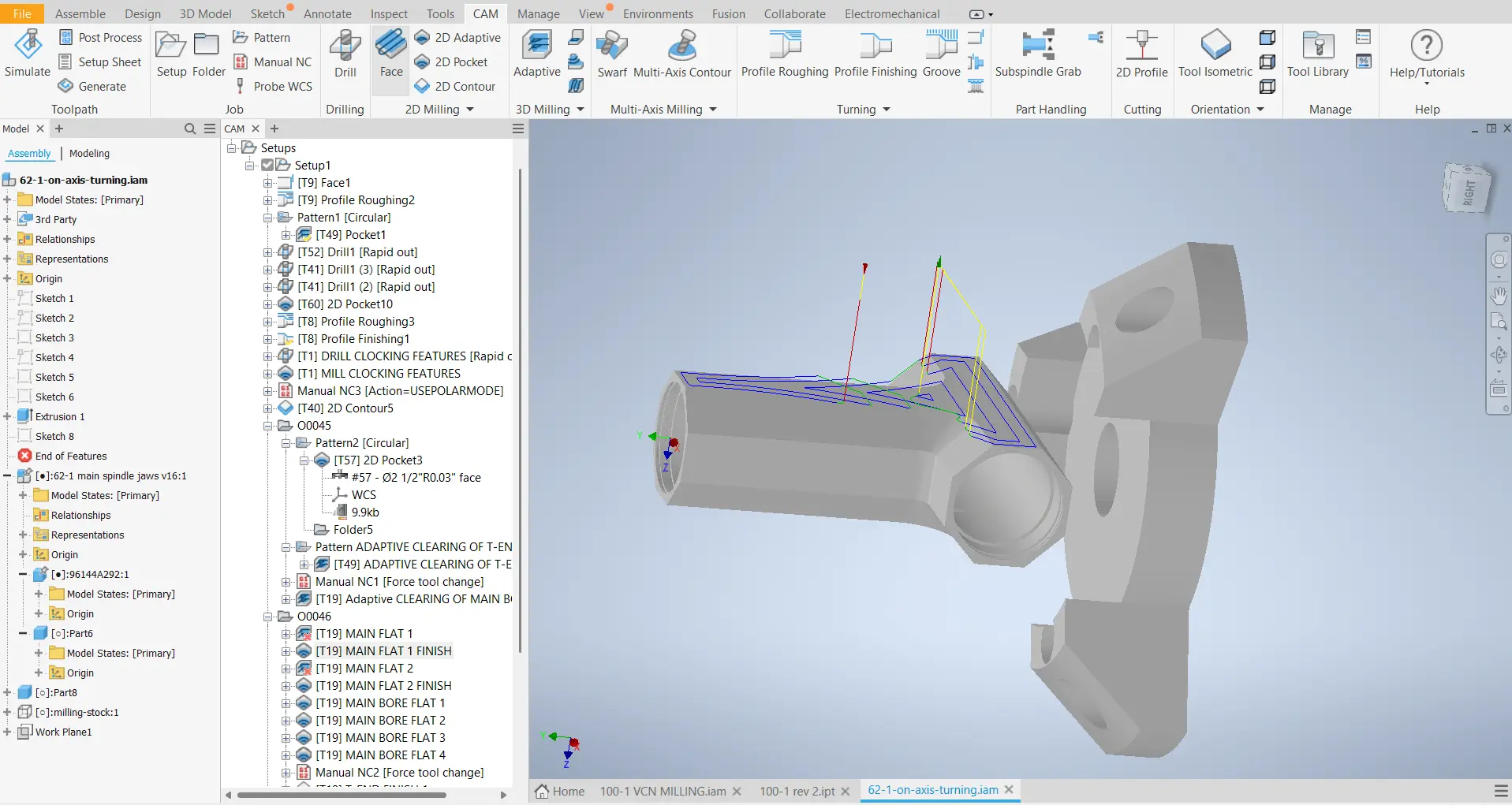Select the Swarf tool
Image resolution: width=1512 pixels, height=805 pixels.
612,54
